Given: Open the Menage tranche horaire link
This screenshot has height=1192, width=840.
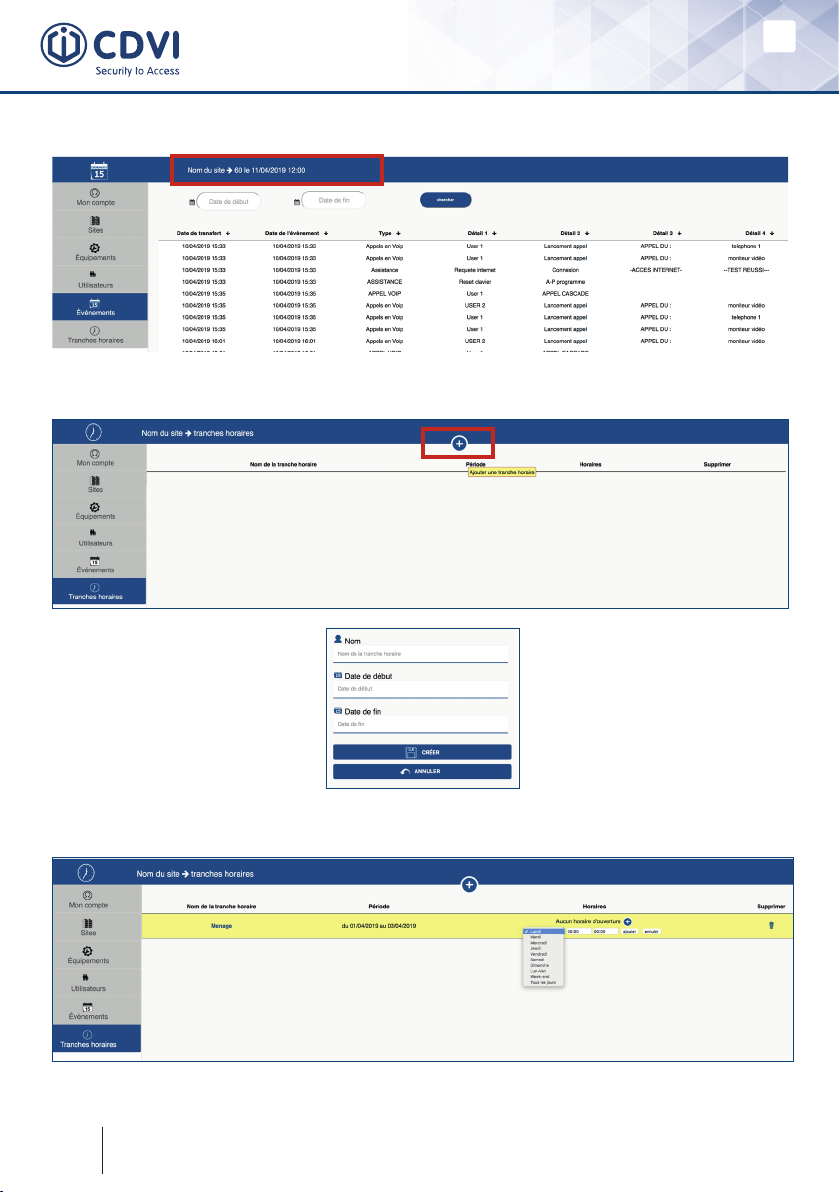Looking at the screenshot, I should pos(221,926).
